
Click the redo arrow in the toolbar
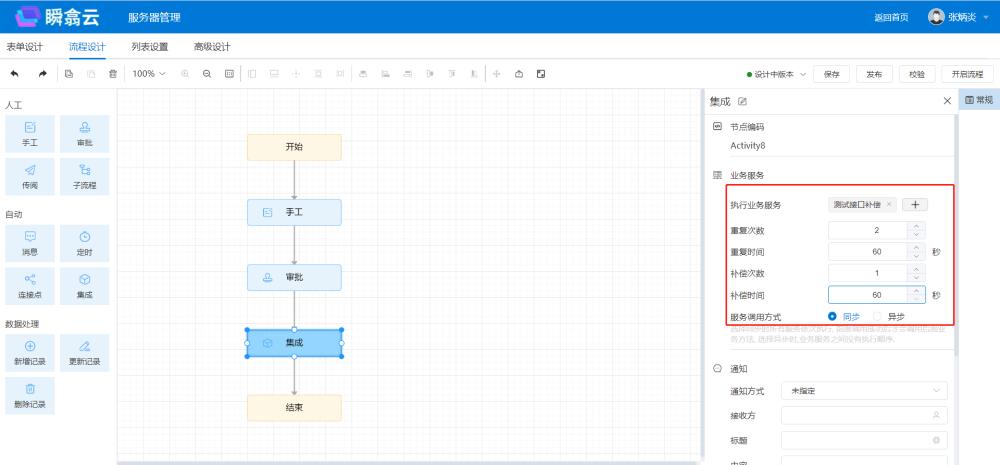(42, 74)
